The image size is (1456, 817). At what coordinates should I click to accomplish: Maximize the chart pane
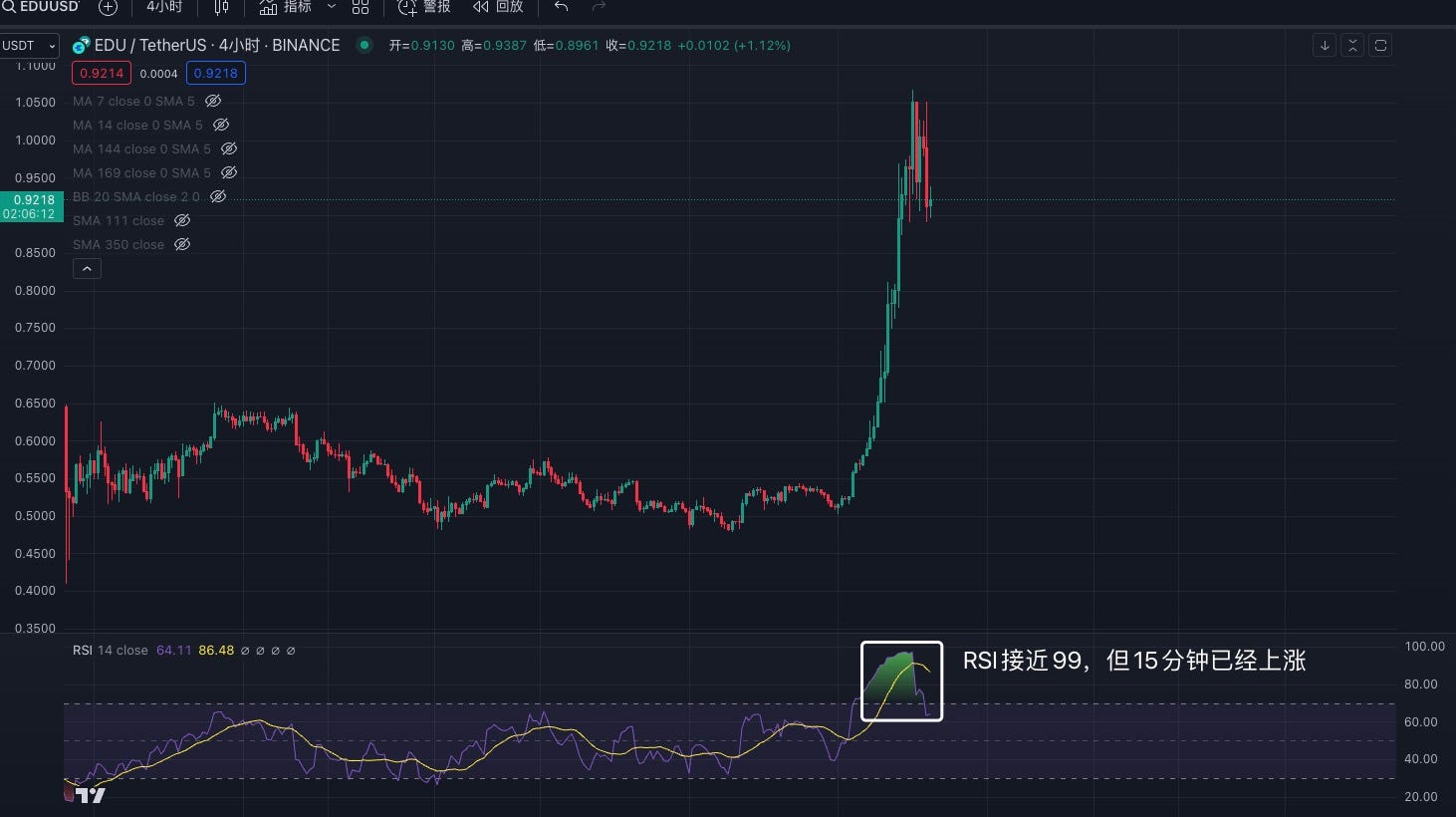(x=1380, y=45)
